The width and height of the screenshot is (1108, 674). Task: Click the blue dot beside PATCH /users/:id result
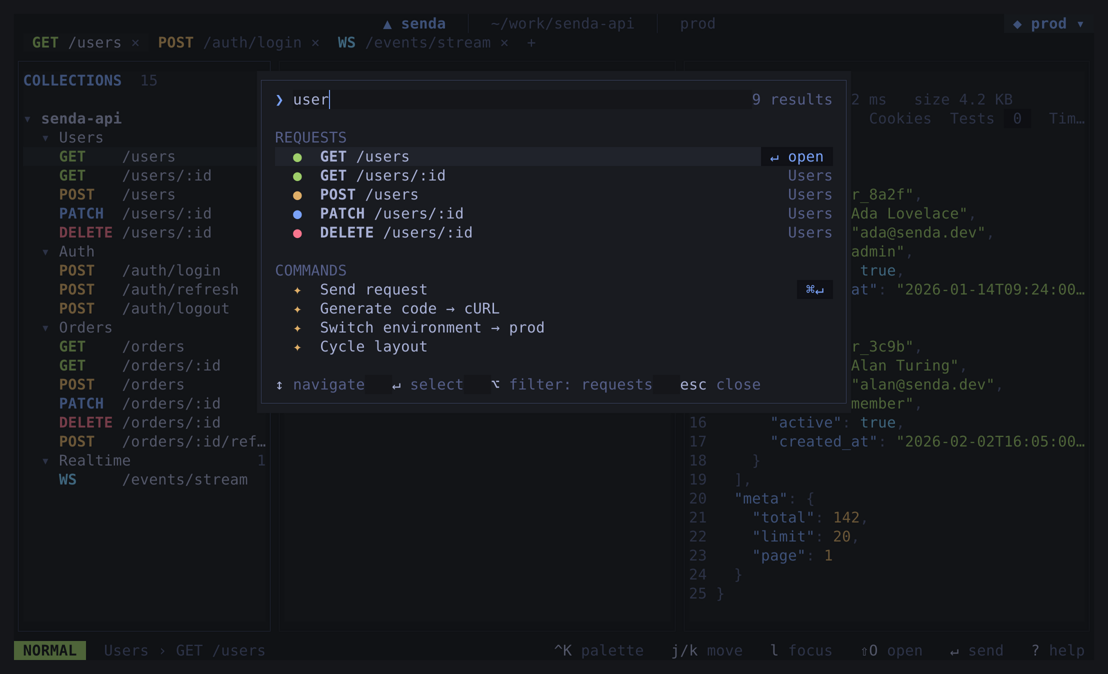click(297, 214)
